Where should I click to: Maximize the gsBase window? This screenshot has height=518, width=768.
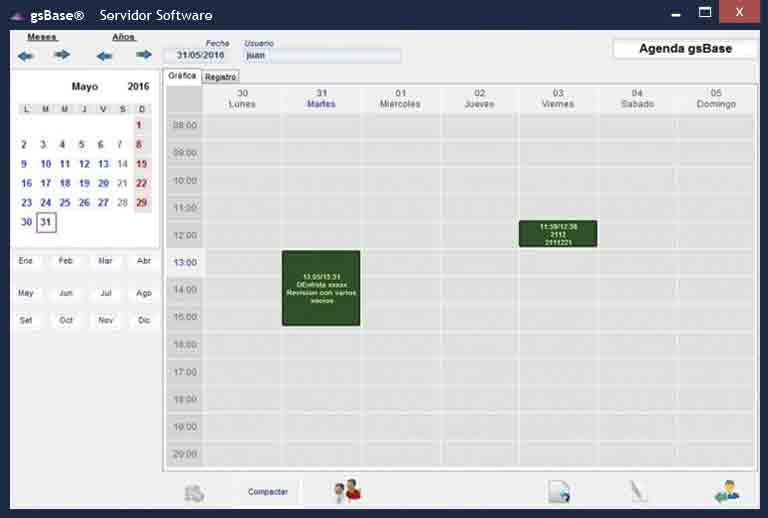pos(705,13)
